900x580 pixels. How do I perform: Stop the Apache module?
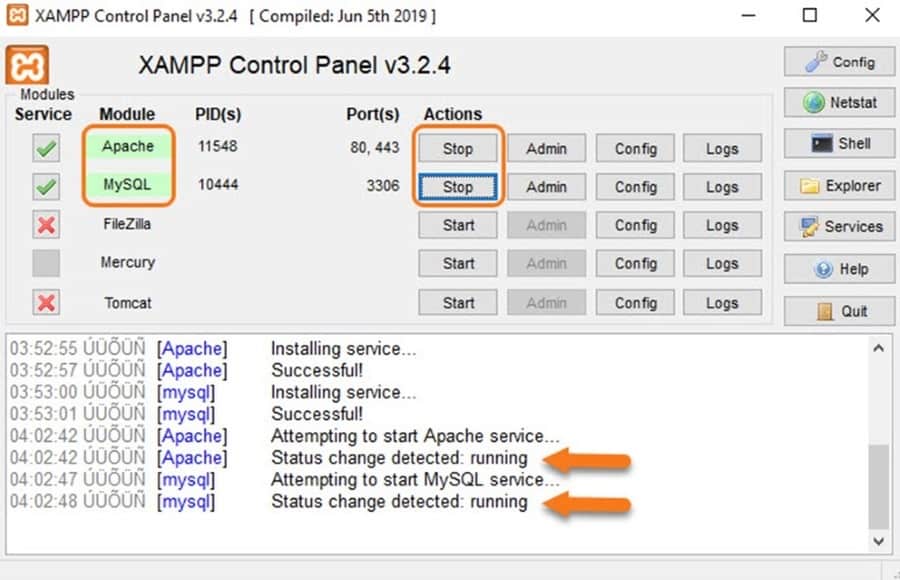pos(457,148)
